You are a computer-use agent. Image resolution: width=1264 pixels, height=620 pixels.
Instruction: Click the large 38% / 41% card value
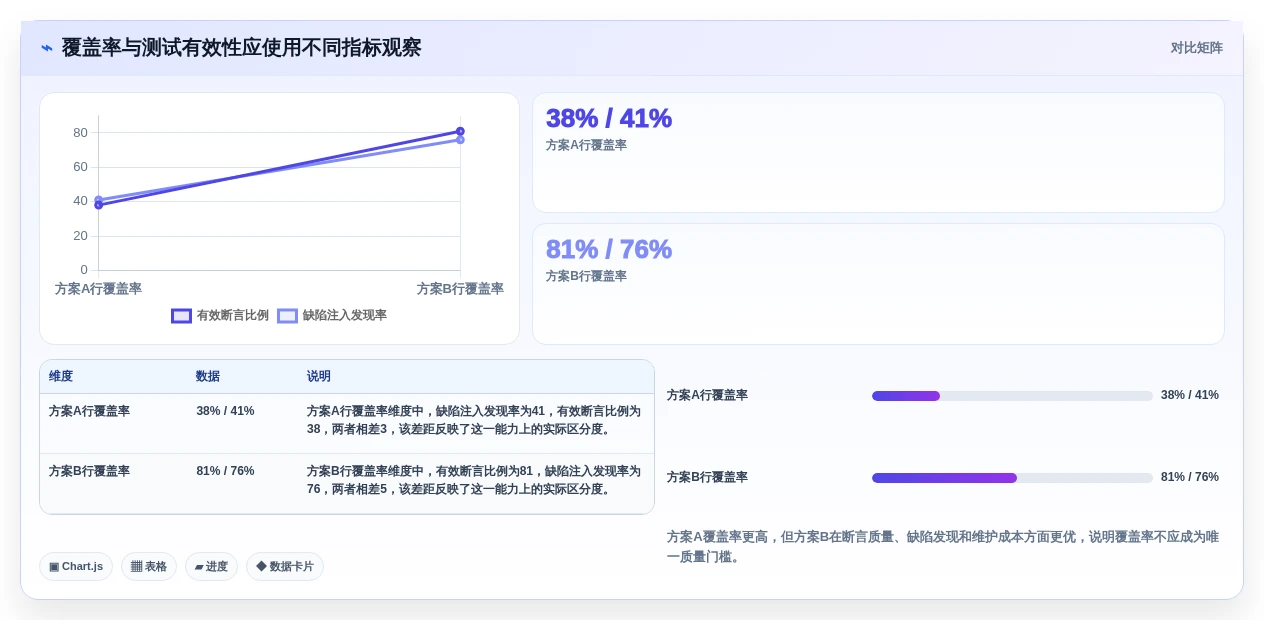click(x=608, y=118)
